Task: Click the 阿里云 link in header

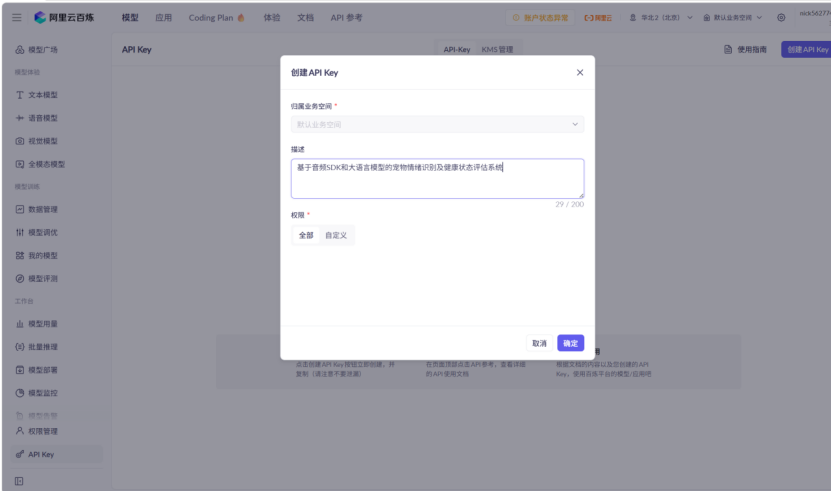Action: point(598,17)
